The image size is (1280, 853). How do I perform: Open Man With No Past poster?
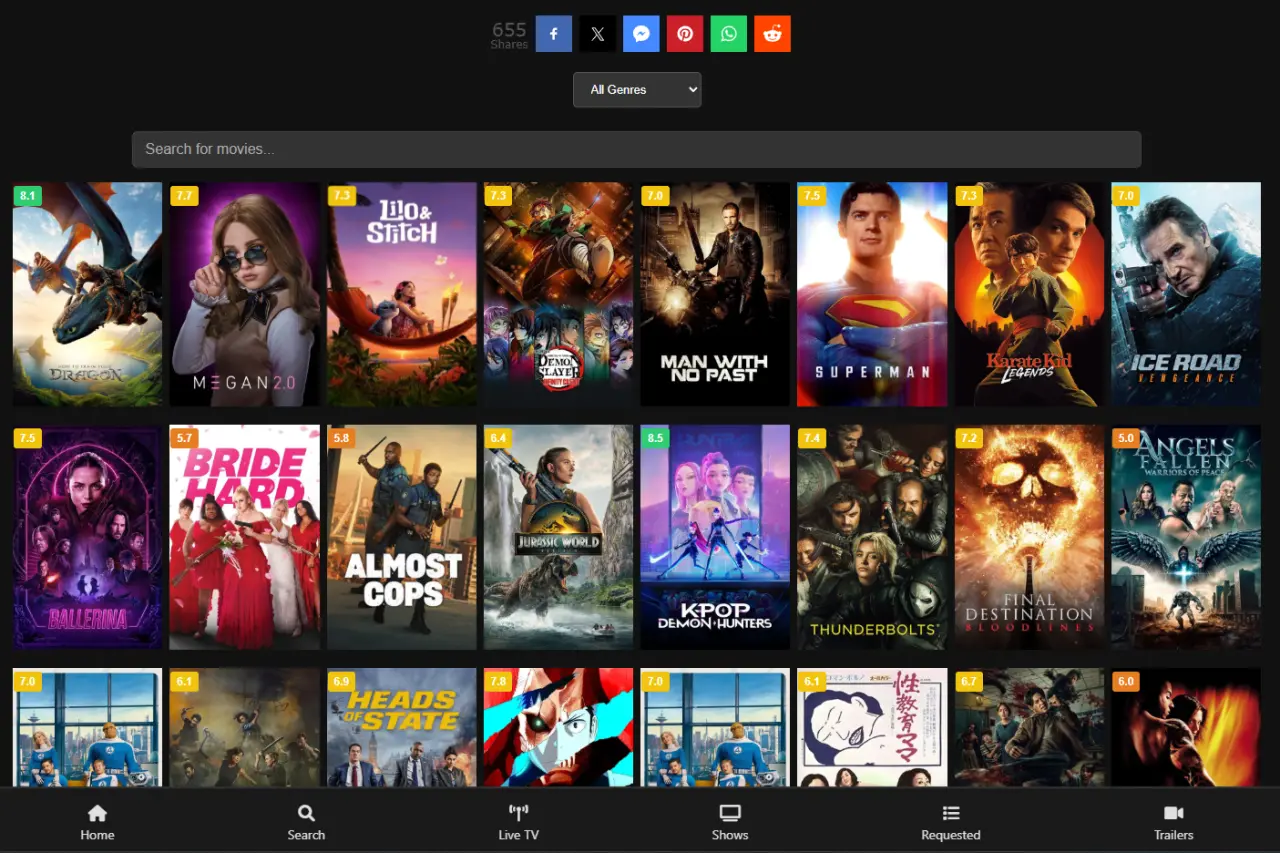[x=715, y=294]
